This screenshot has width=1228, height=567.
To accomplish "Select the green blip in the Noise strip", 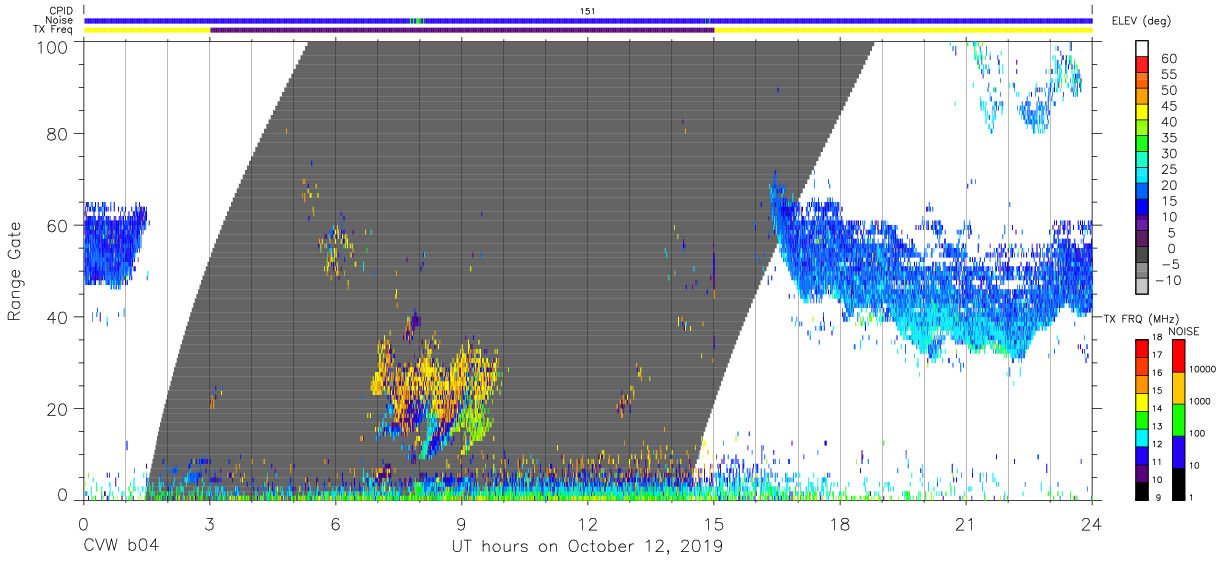I will pyautogui.click(x=416, y=20).
